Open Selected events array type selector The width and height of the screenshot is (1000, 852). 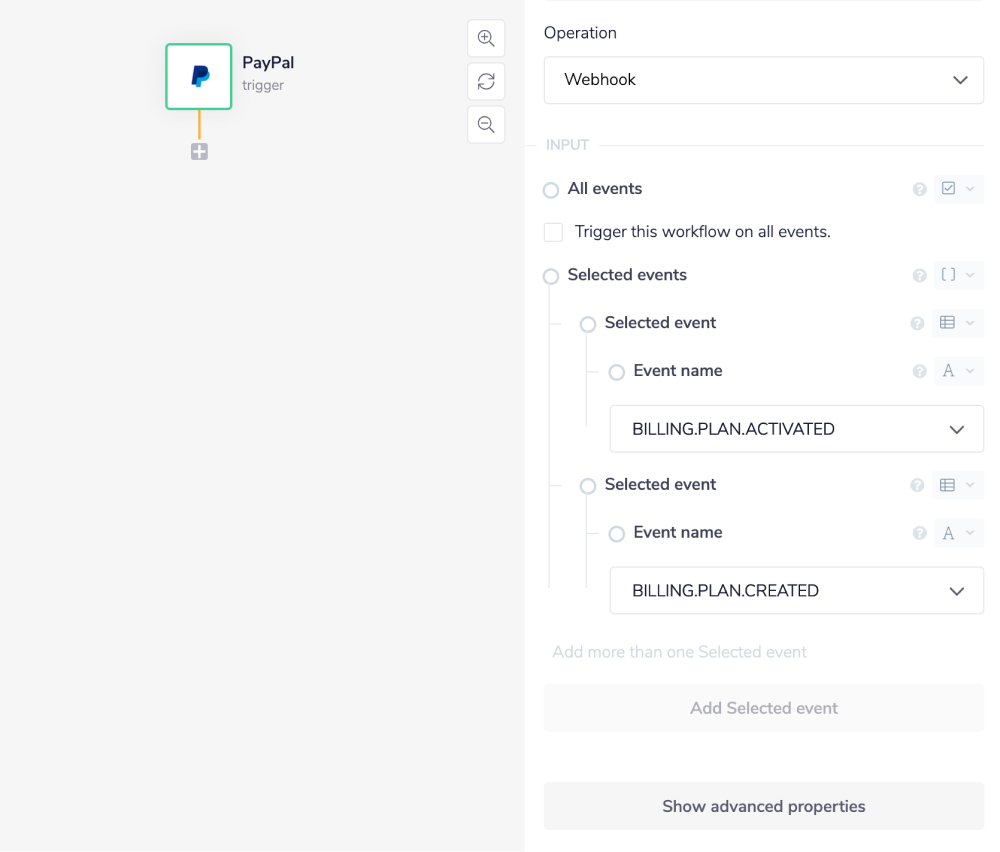click(958, 275)
